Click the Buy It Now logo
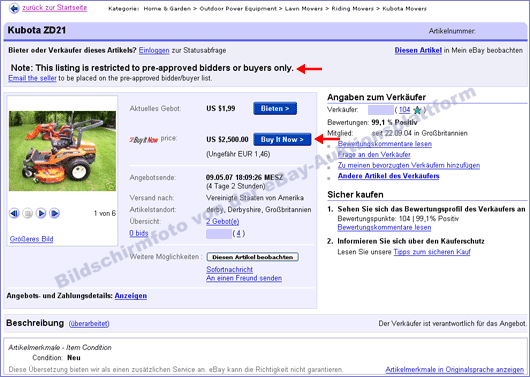Viewport: 530px width, 377px height. 144,140
